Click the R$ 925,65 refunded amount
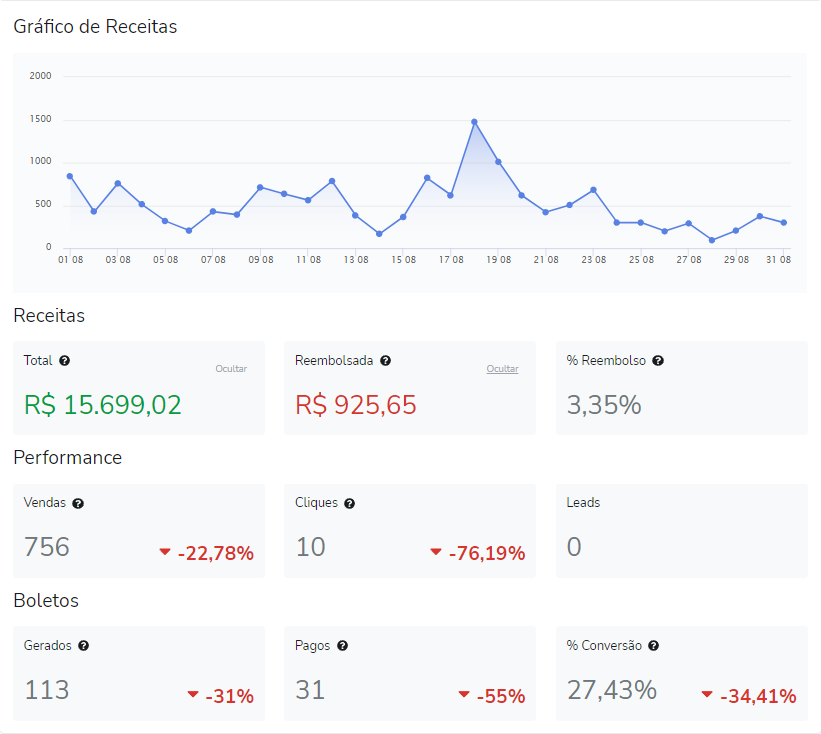The width and height of the screenshot is (821, 734). tap(356, 405)
